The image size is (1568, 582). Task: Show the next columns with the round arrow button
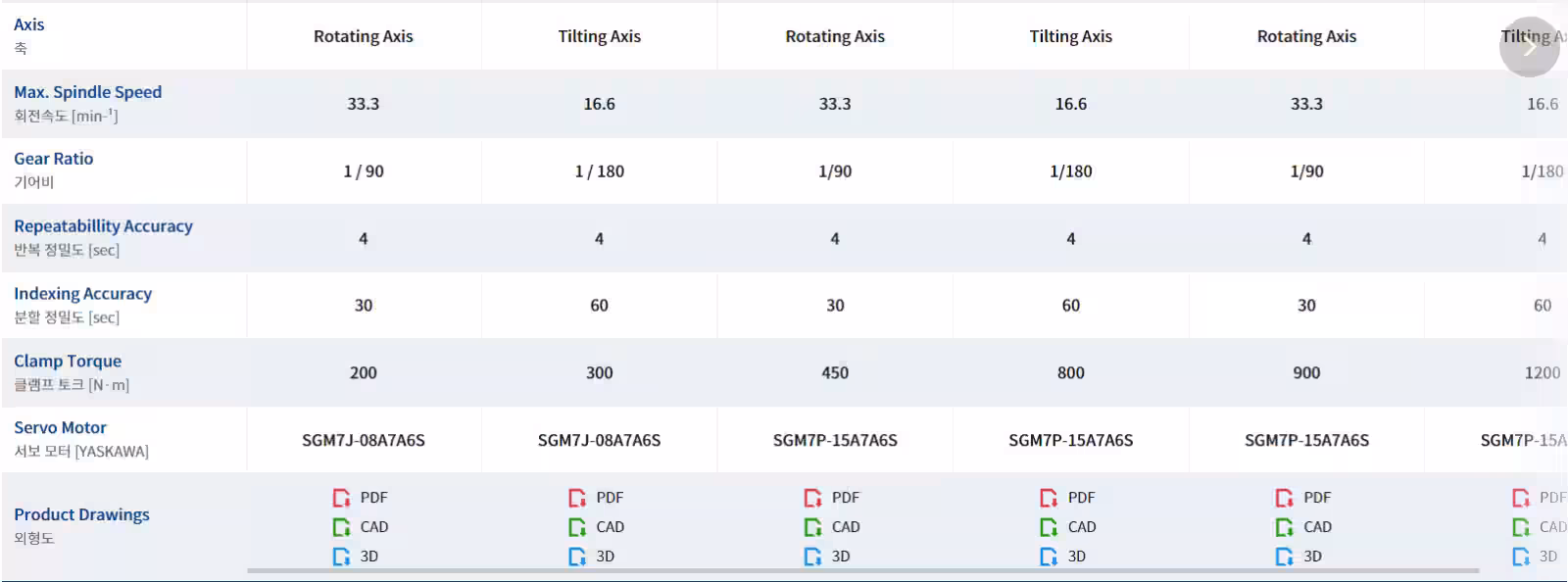[x=1529, y=46]
